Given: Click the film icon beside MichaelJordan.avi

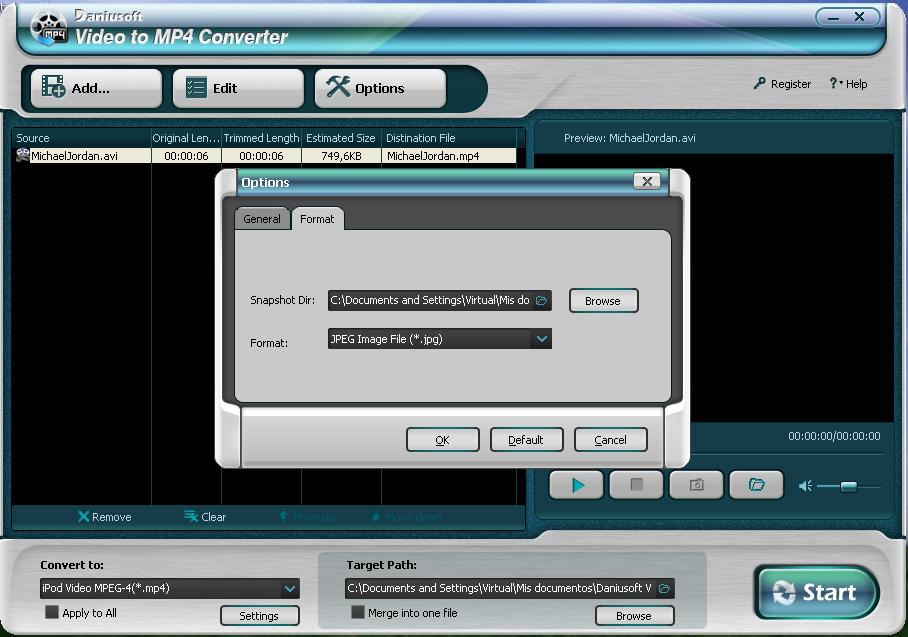Looking at the screenshot, I should (23, 155).
